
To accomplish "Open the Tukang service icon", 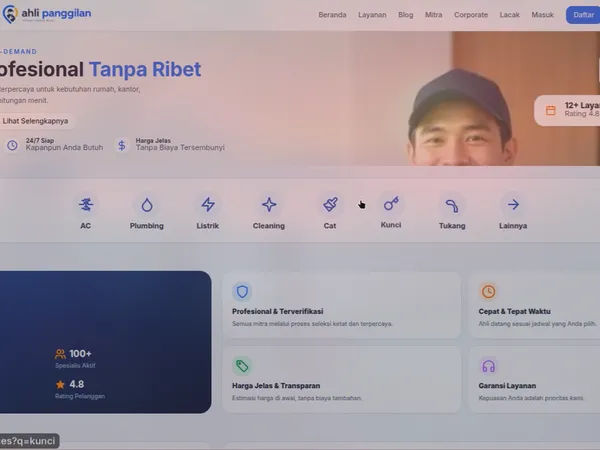I will click(x=452, y=205).
